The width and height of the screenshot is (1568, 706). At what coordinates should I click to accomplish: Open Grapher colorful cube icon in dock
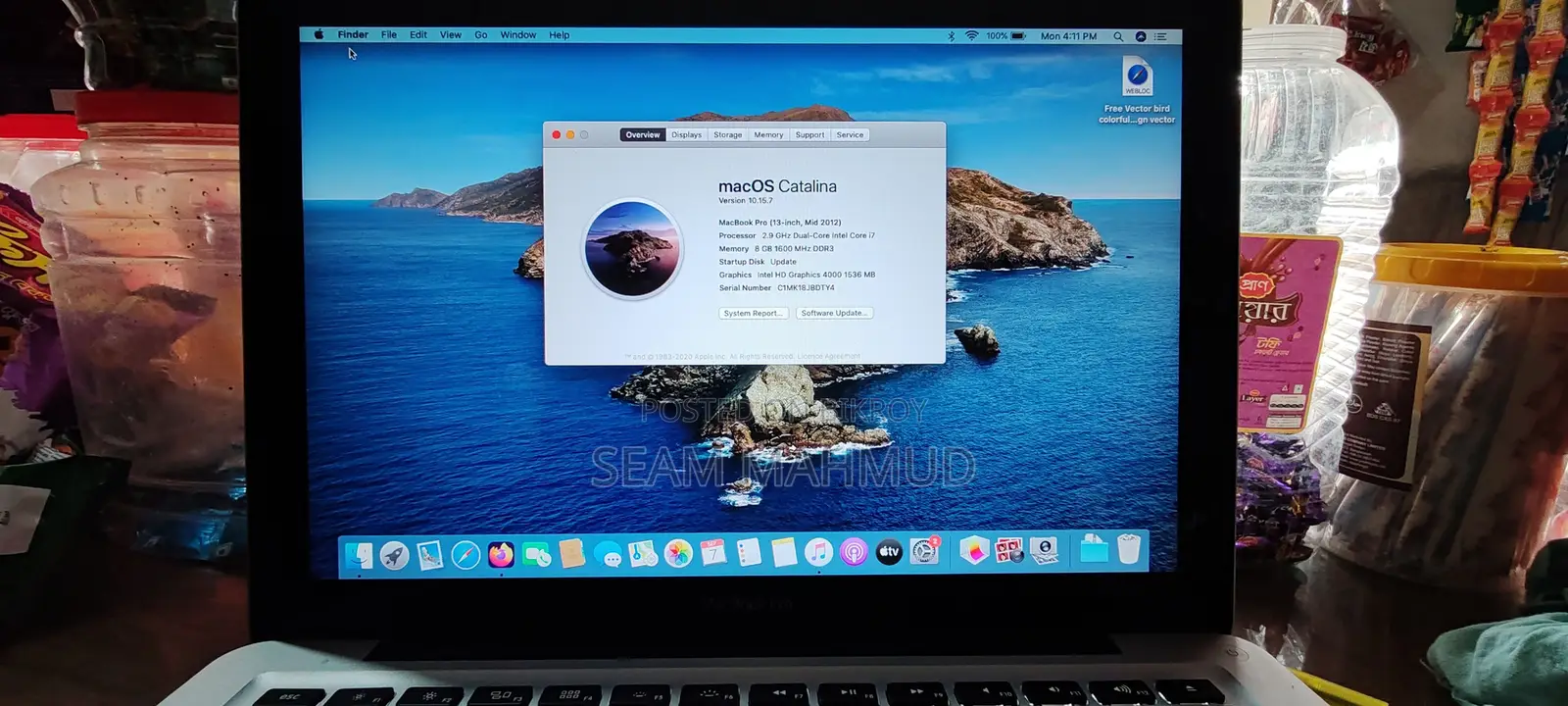973,551
